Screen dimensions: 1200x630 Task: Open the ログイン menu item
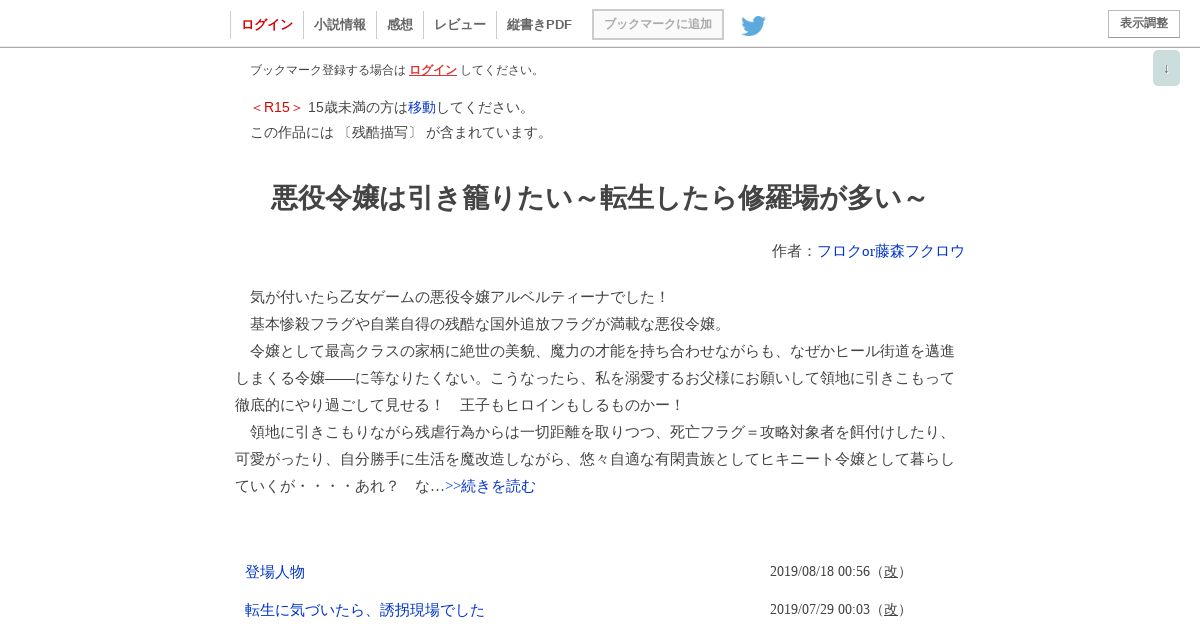pyautogui.click(x=267, y=25)
